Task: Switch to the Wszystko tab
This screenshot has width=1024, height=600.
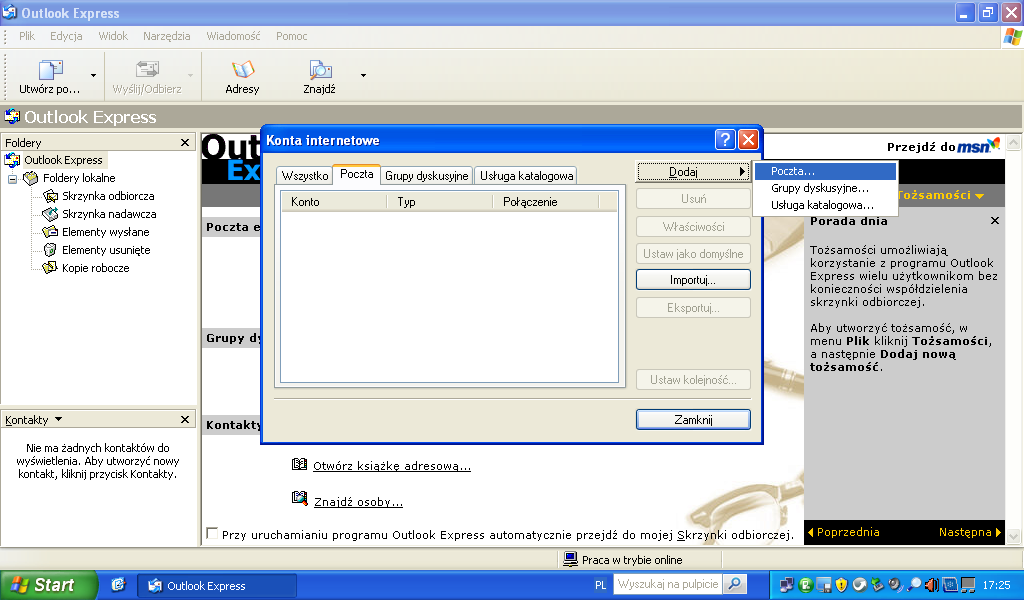Action: click(x=304, y=176)
